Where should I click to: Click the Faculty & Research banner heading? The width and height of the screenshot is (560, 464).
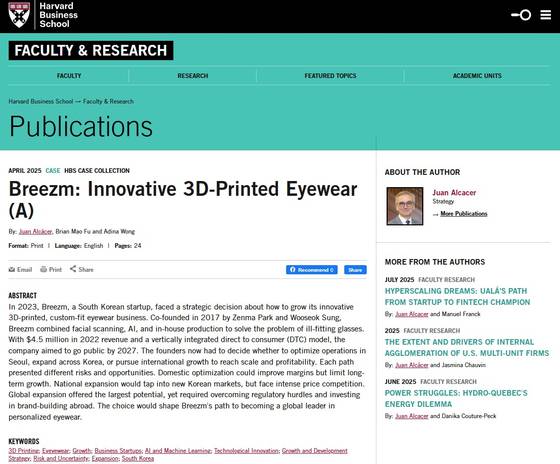[x=91, y=50]
